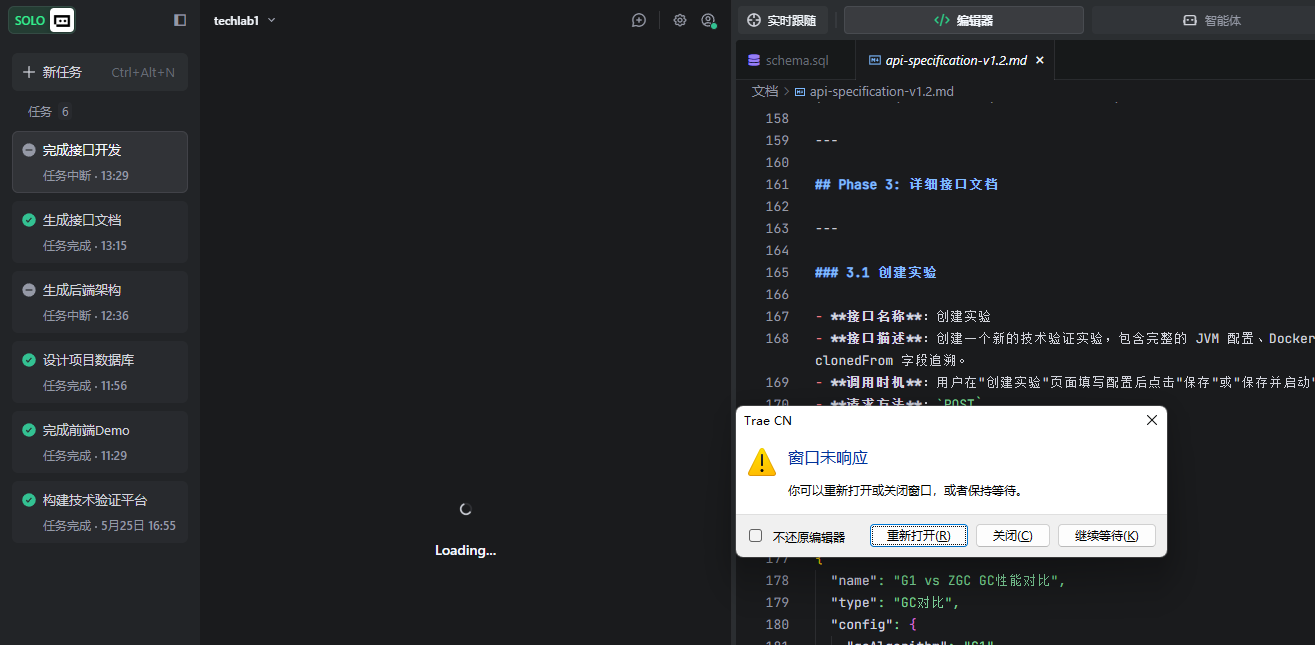Click the SOLO mode logo toggle

point(42,20)
